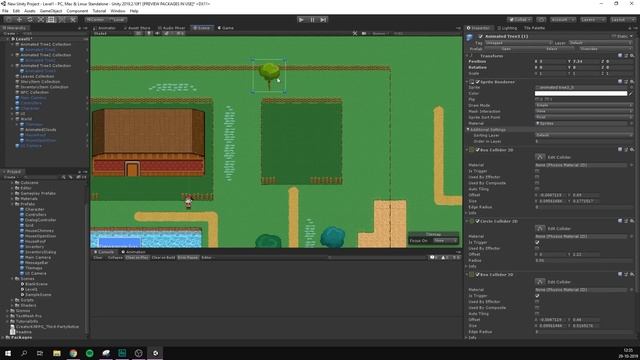Open the Windows Start menu
This screenshot has width=640, height=360.
coord(8,353)
